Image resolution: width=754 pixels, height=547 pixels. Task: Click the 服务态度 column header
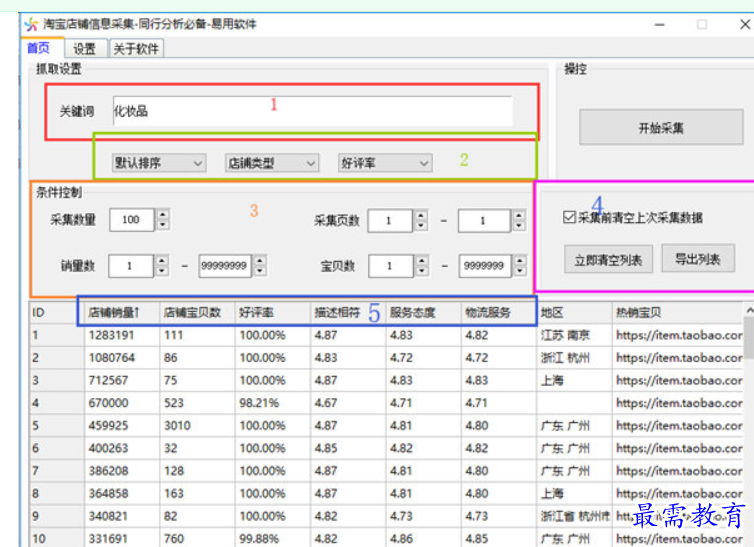click(x=423, y=312)
